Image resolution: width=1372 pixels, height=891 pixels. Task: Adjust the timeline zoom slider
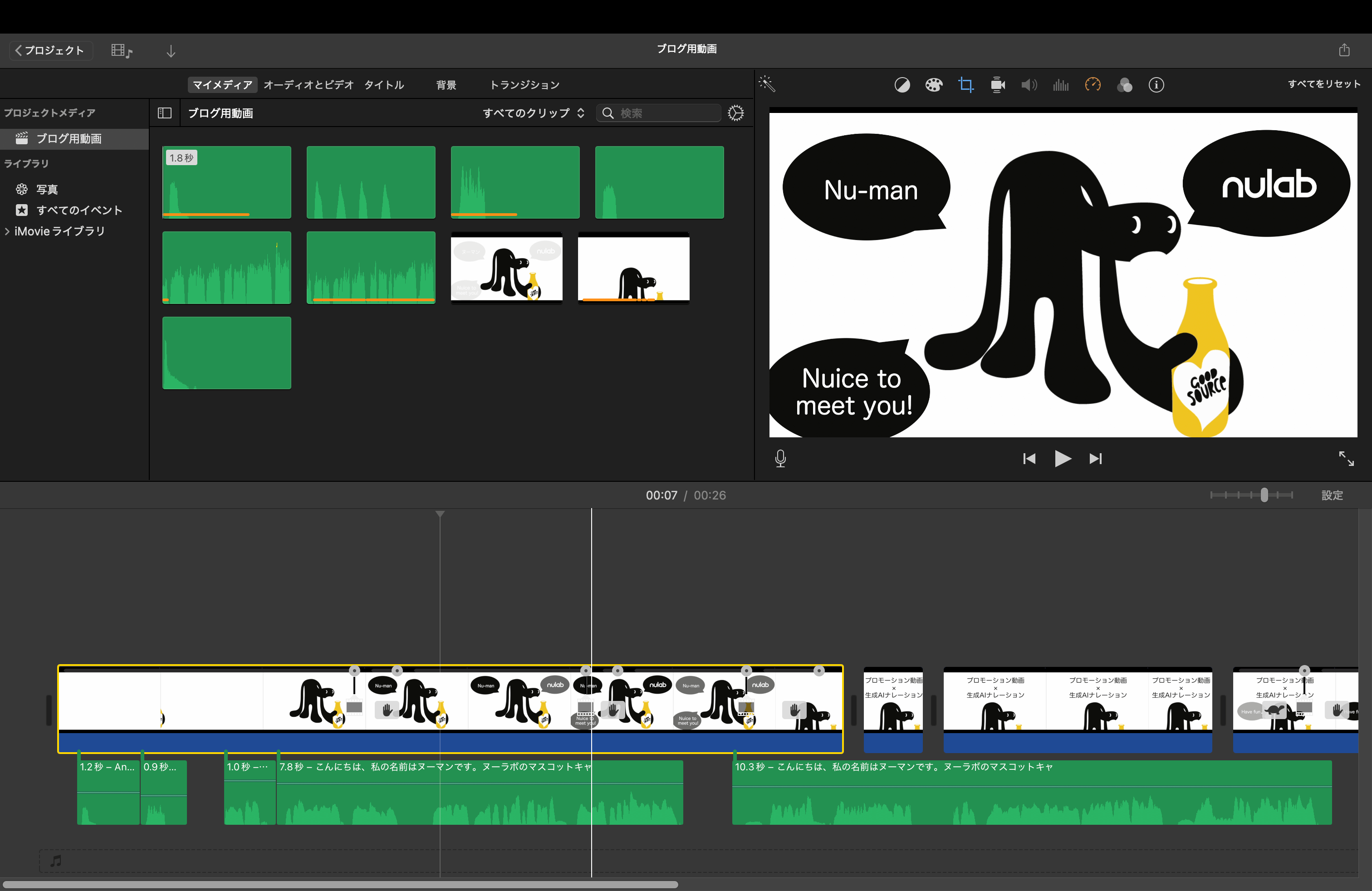tap(1264, 495)
